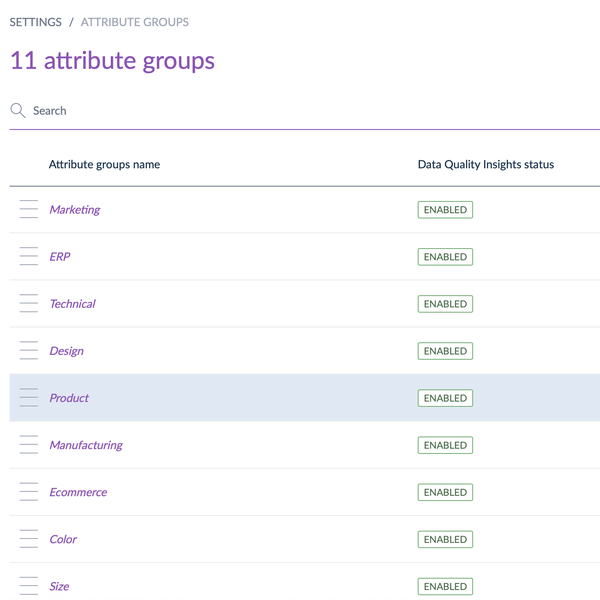Click the Design row drag handle
This screenshot has height=600, width=600.
(29, 351)
